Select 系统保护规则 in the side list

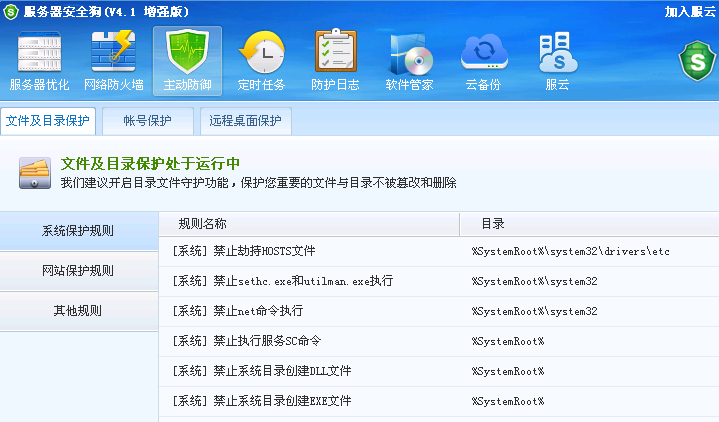pos(79,231)
